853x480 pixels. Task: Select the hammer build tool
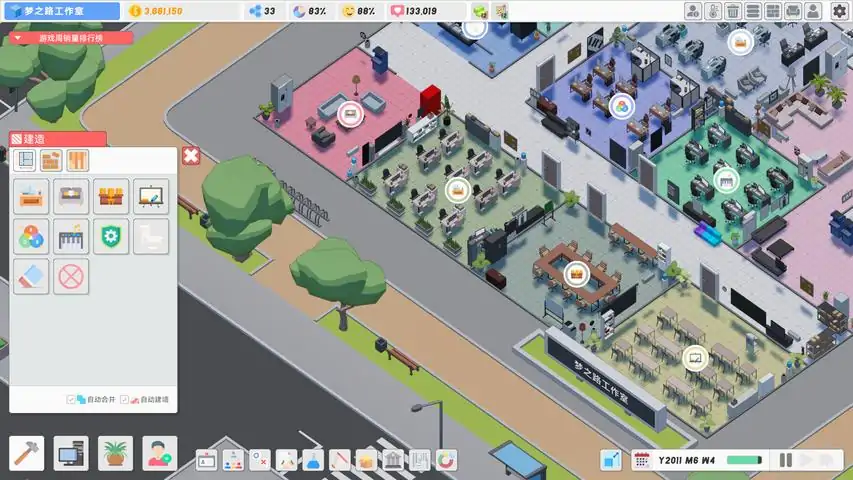26,453
